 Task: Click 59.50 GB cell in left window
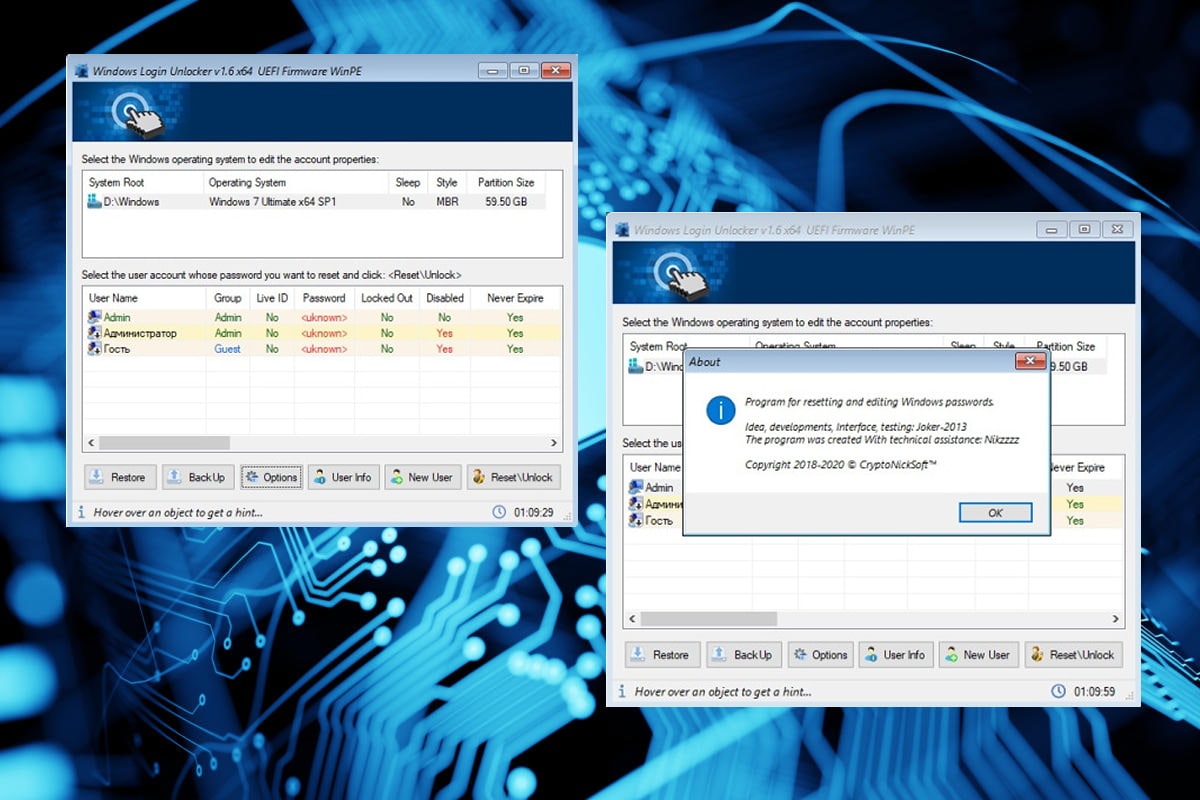(x=506, y=202)
